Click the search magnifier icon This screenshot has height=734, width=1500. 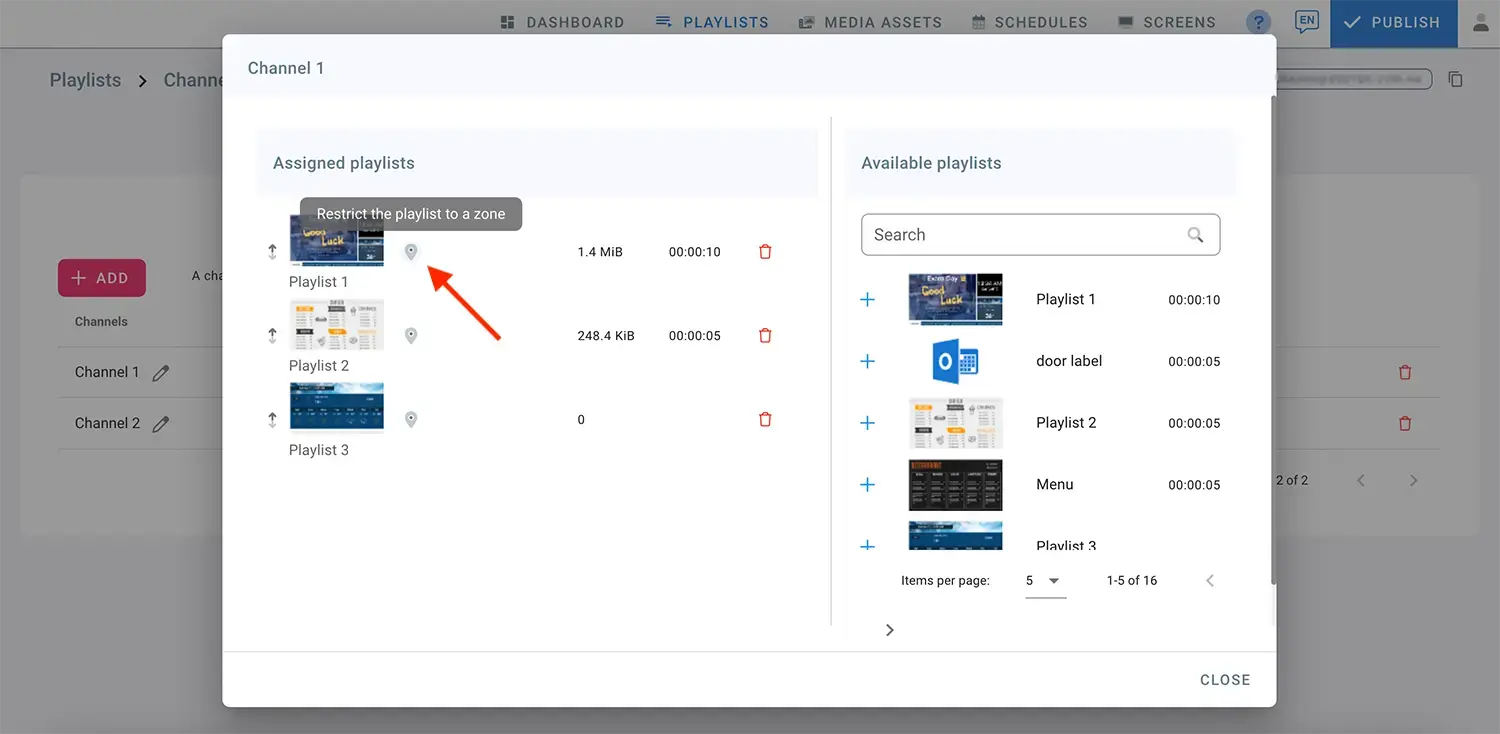click(1195, 235)
